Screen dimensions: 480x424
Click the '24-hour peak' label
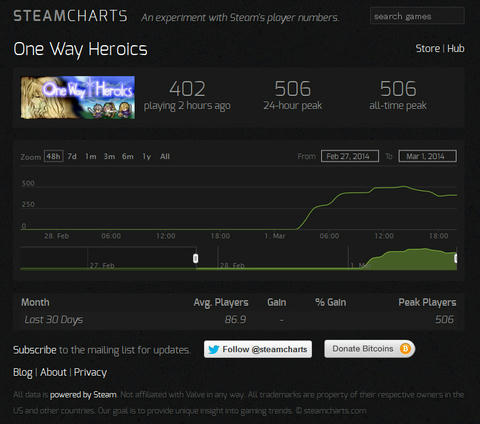[x=293, y=106]
